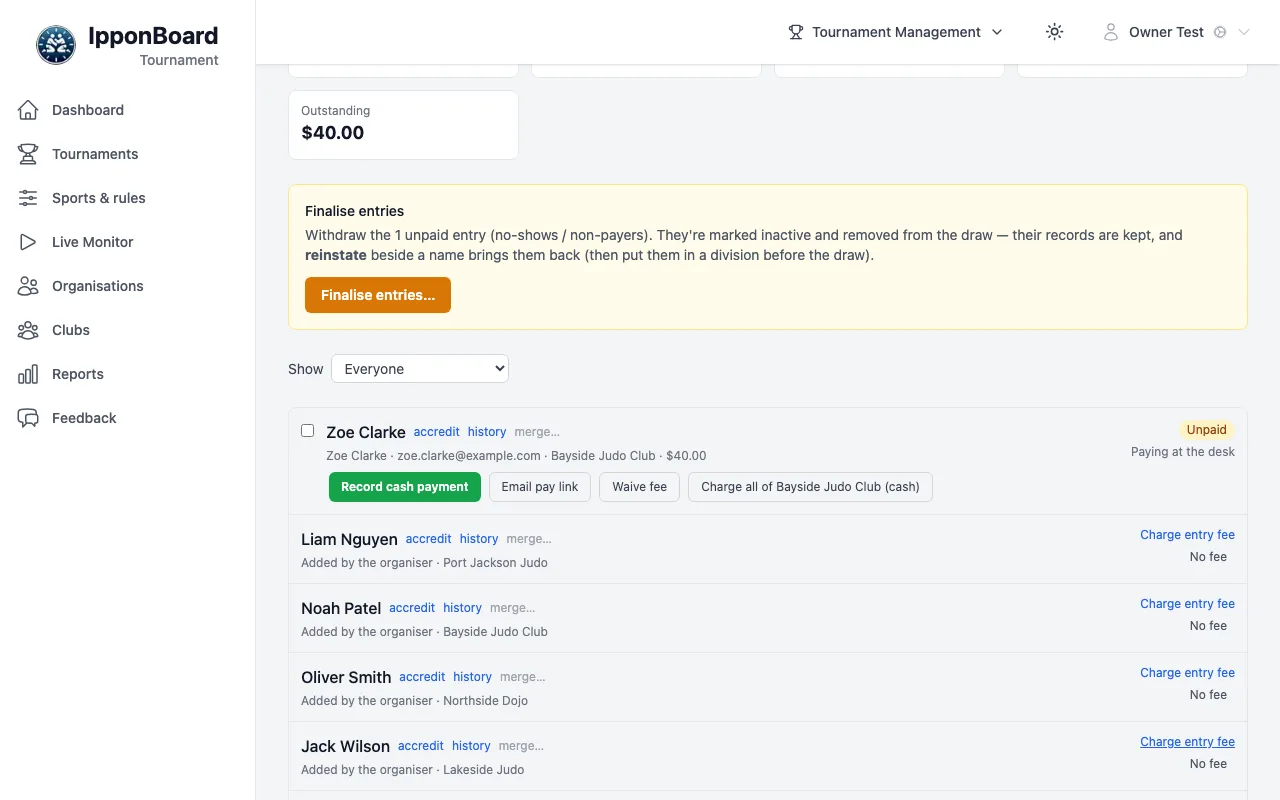1280x800 pixels.
Task: Click the Reports bar chart icon
Action: (x=28, y=374)
